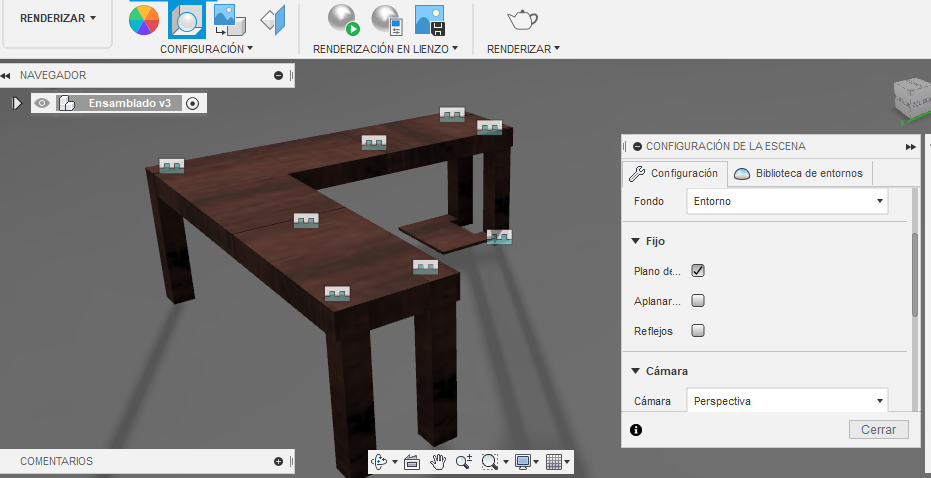The width and height of the screenshot is (931, 478).
Task: Click the double arrows on the scene panel header
Action: tap(911, 147)
